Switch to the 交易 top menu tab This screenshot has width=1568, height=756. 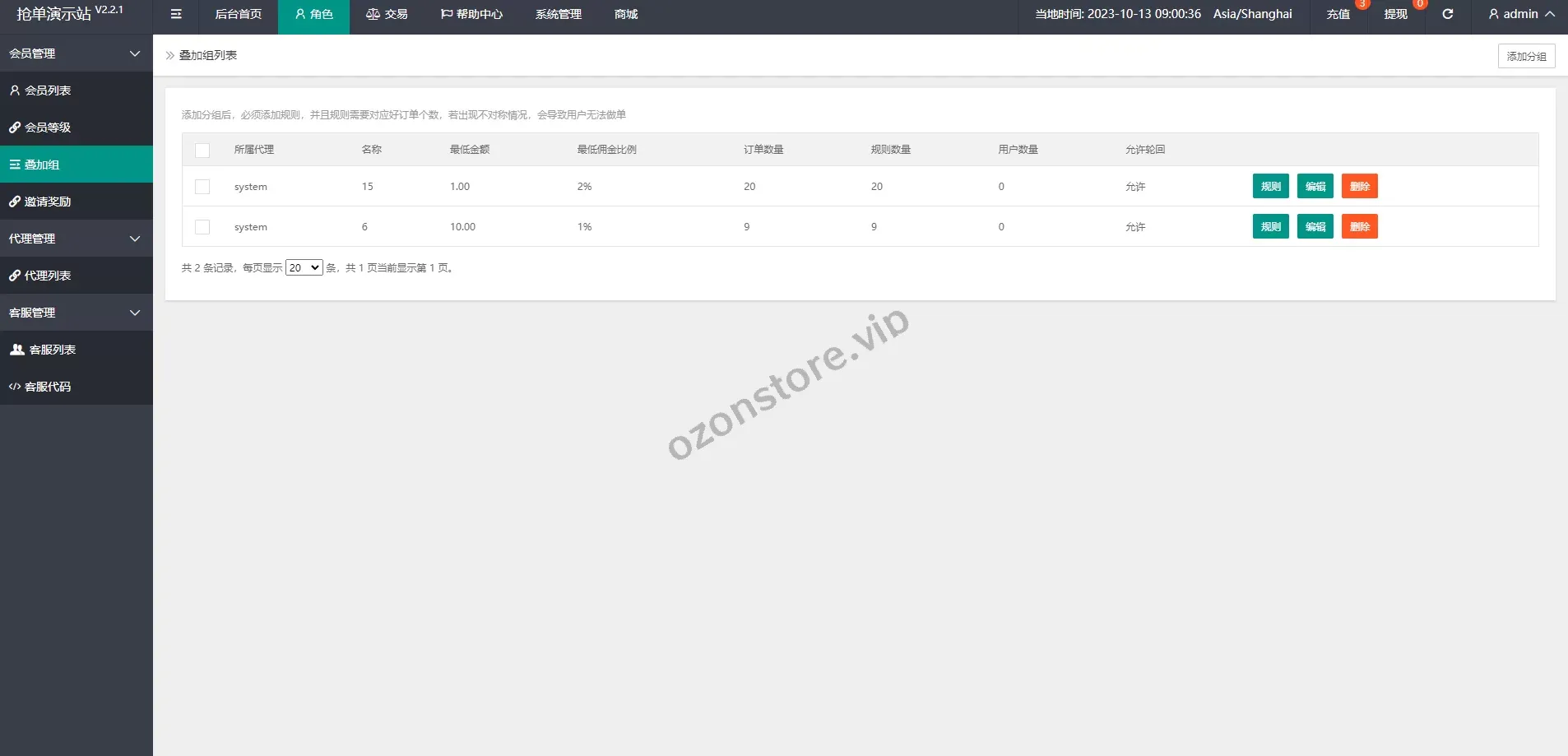pyautogui.click(x=387, y=14)
